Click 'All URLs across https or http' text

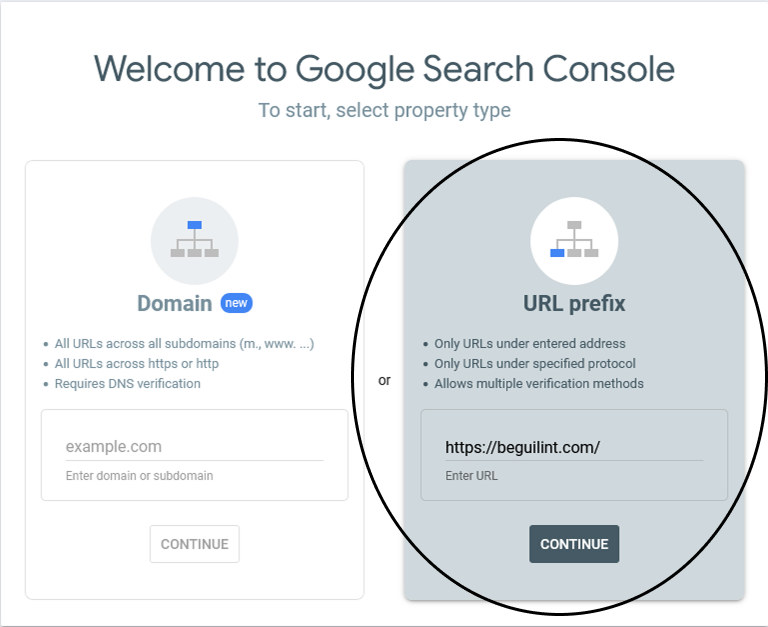(137, 363)
